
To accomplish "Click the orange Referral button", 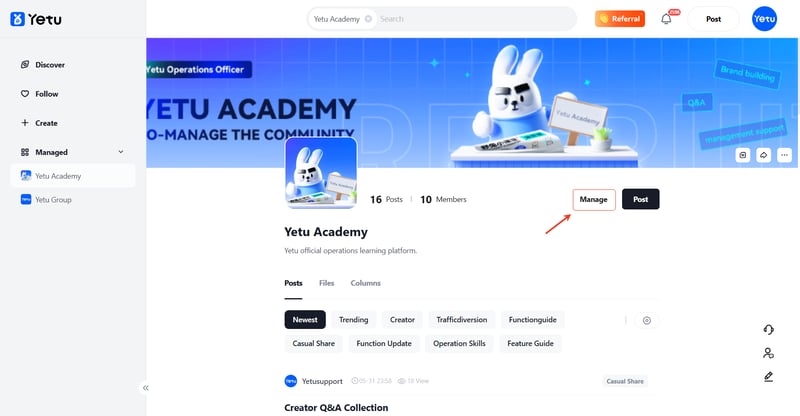I will [x=620, y=19].
